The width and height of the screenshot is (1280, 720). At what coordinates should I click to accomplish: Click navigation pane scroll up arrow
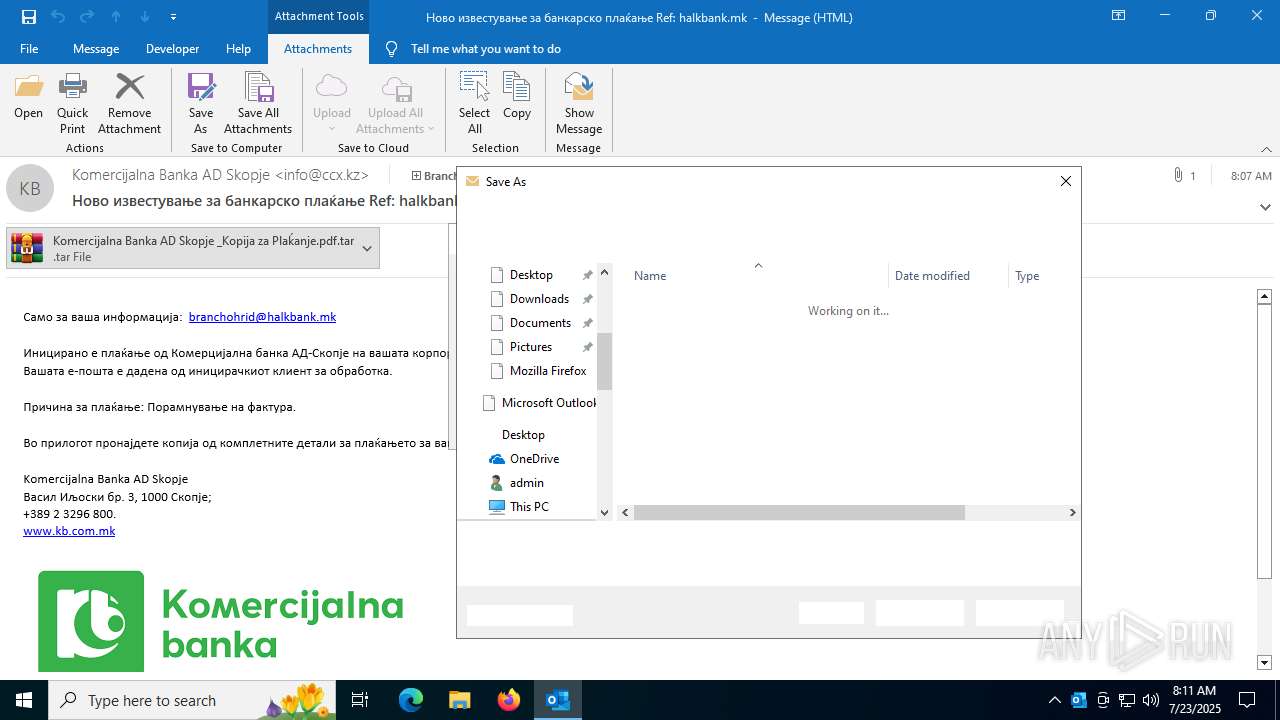point(604,272)
